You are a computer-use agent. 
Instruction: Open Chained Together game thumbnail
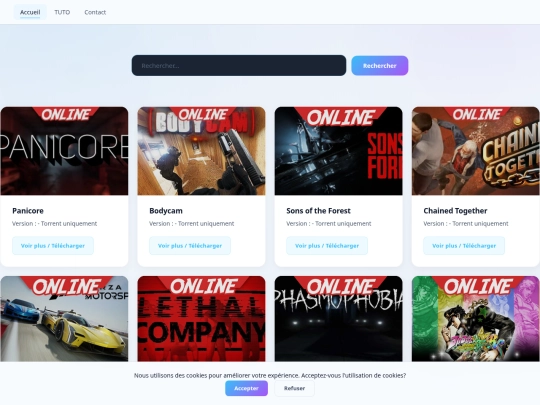476,151
